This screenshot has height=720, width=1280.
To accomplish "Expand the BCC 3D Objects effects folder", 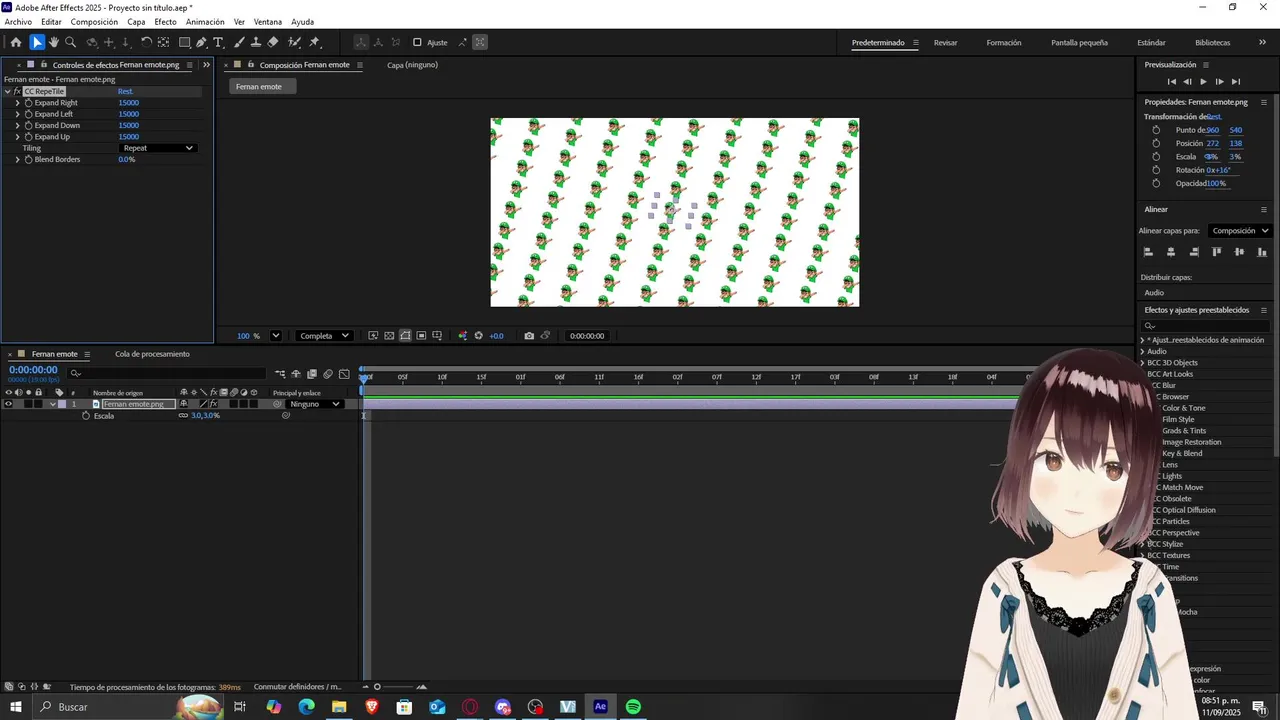I will (x=1143, y=363).
